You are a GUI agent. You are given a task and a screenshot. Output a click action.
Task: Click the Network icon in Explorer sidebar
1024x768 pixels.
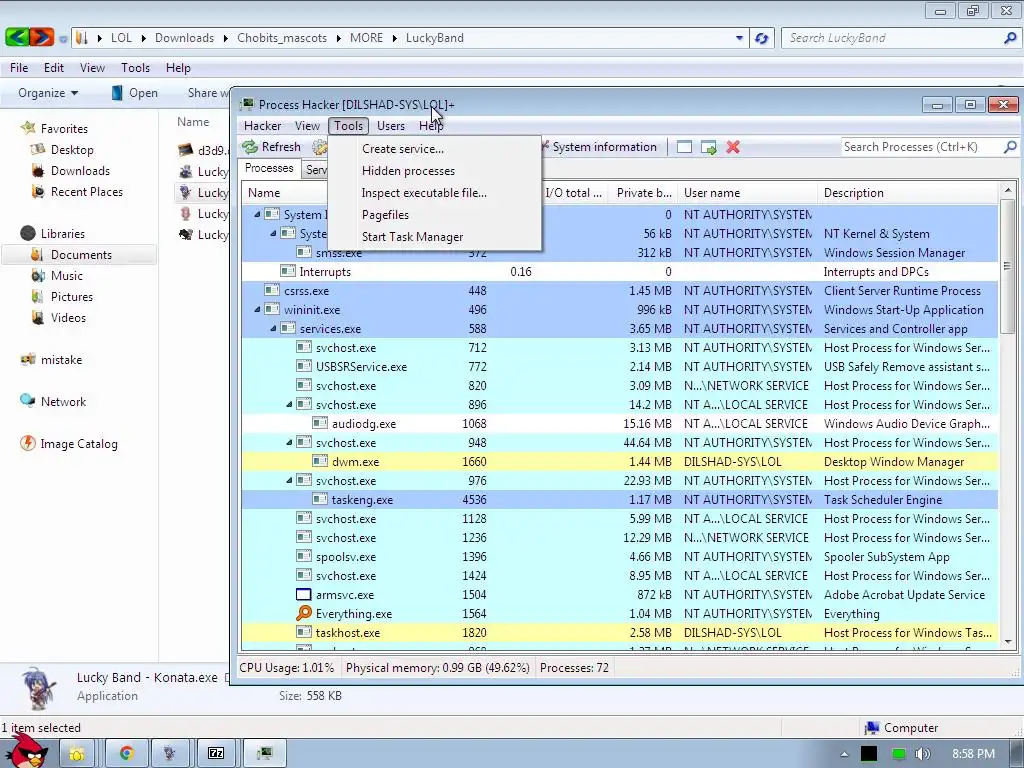tap(27, 401)
